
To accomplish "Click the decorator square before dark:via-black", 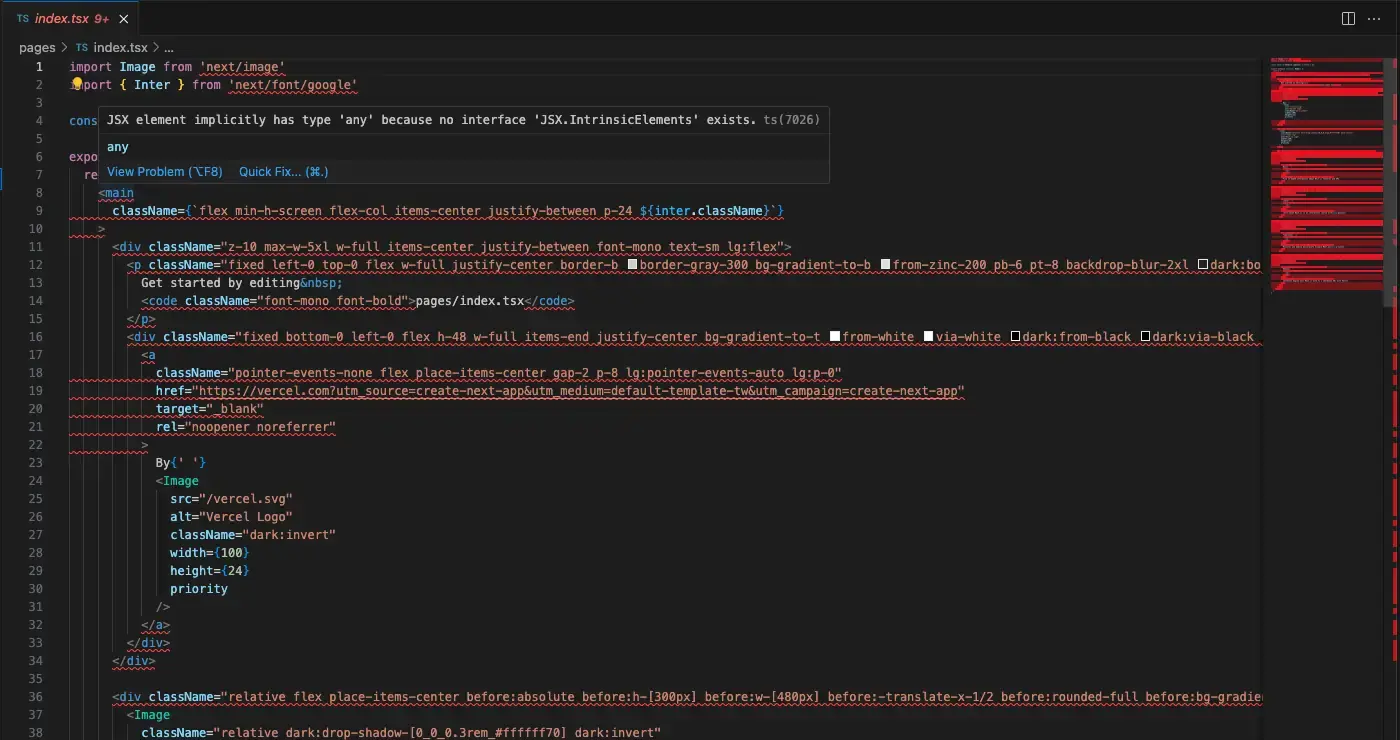I will (x=1145, y=337).
